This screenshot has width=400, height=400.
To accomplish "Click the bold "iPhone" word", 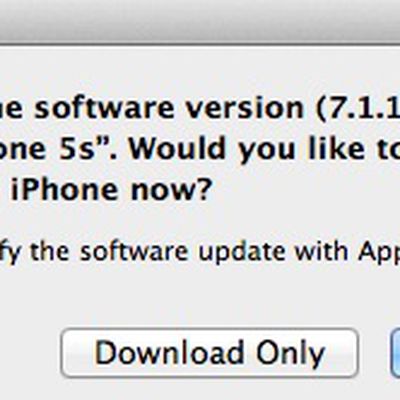I will coord(64,189).
